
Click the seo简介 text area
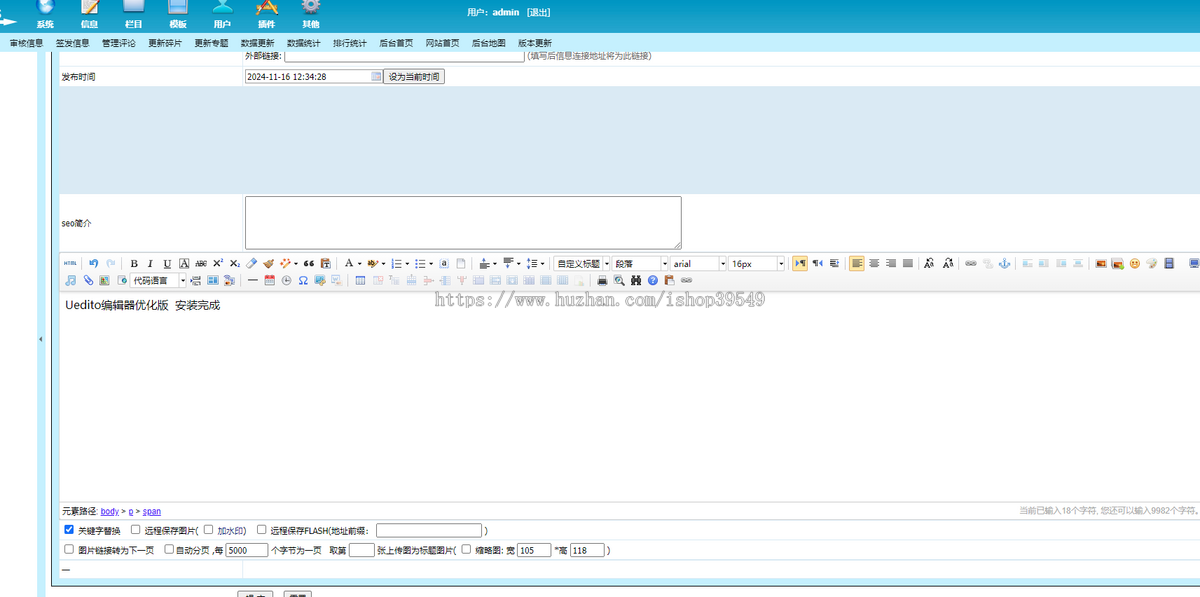coord(463,222)
